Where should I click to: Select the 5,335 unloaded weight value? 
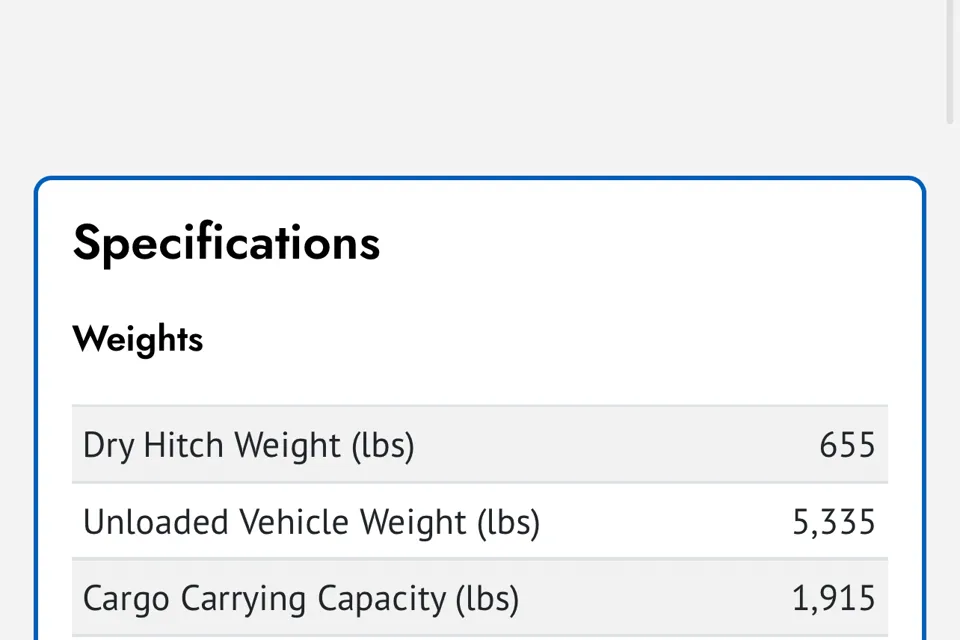tap(834, 522)
